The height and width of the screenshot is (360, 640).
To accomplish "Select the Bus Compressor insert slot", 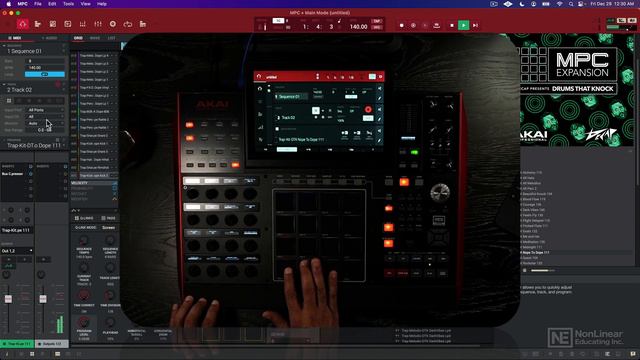I will pos(15,174).
